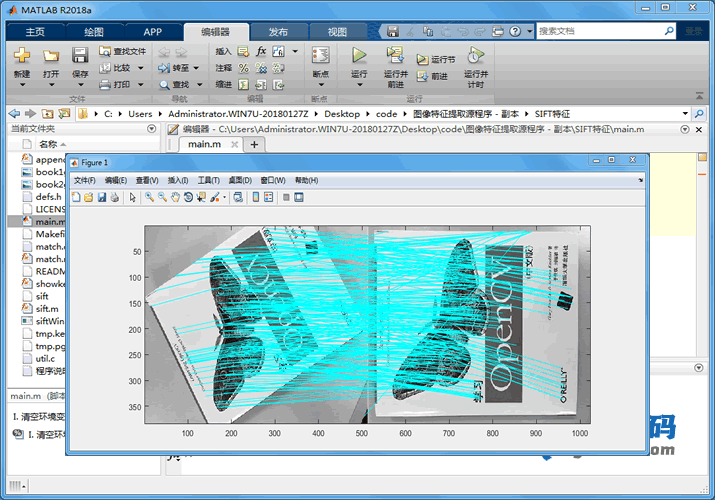Click the Open (打开) folder icon
The image size is (715, 500).
point(51,56)
